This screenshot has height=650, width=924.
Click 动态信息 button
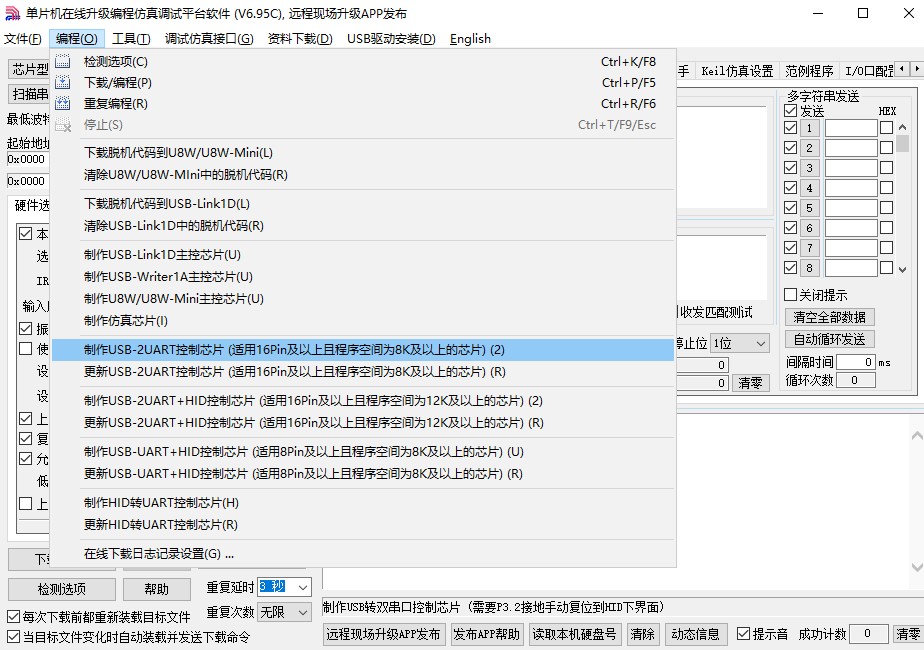pos(695,634)
